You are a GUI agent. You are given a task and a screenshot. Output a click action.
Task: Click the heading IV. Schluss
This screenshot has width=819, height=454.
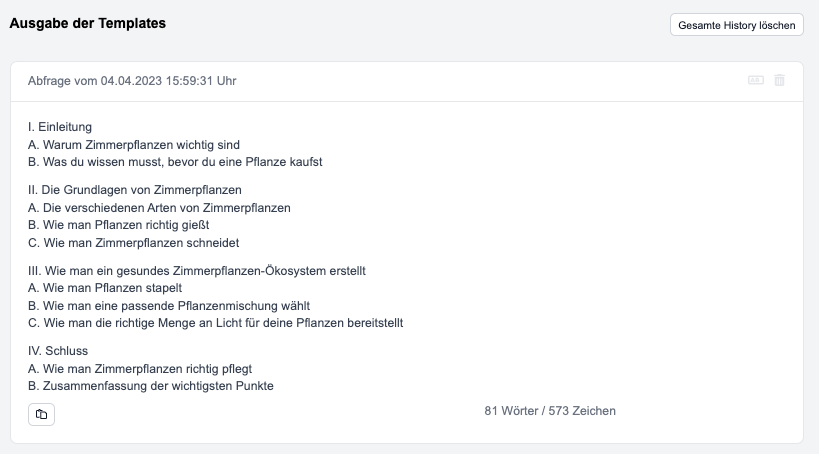point(58,351)
